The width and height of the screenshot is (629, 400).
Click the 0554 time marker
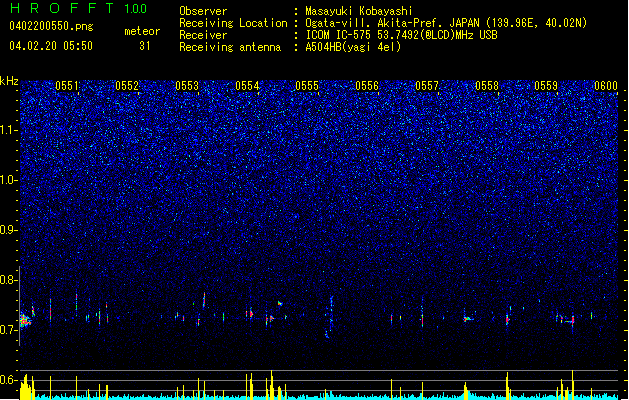point(247,86)
